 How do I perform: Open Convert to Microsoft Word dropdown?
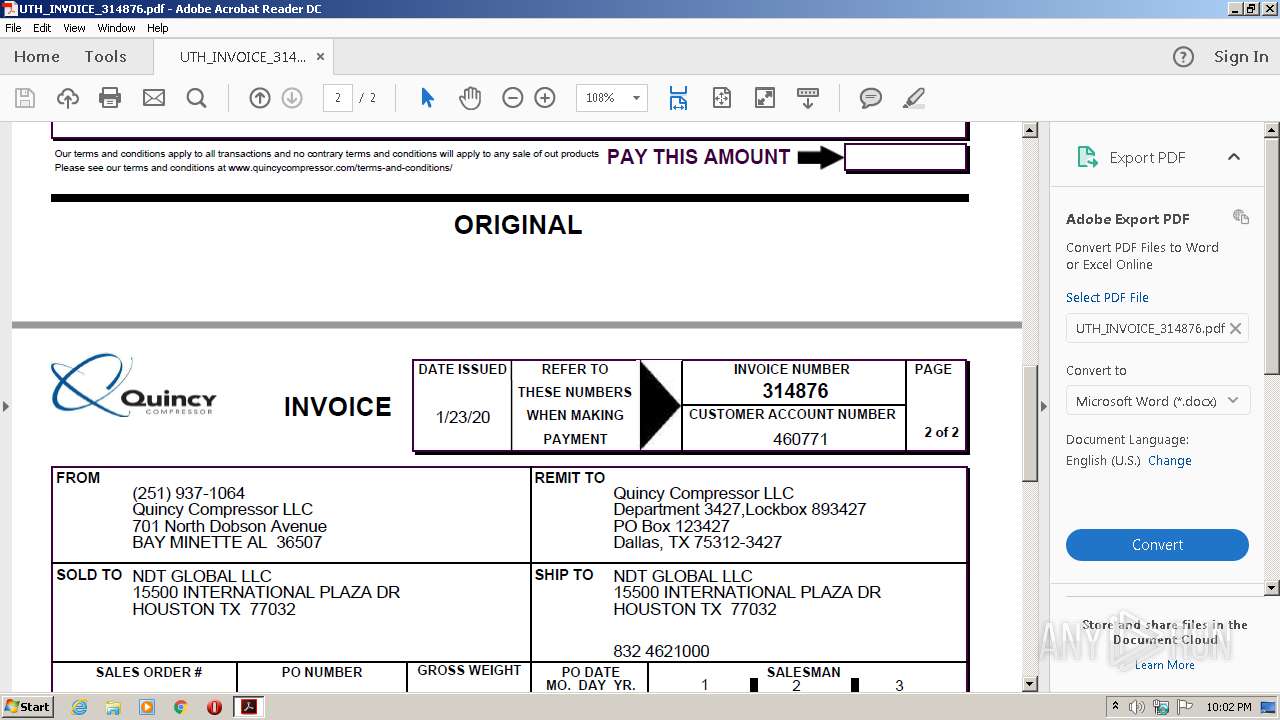click(x=1157, y=401)
